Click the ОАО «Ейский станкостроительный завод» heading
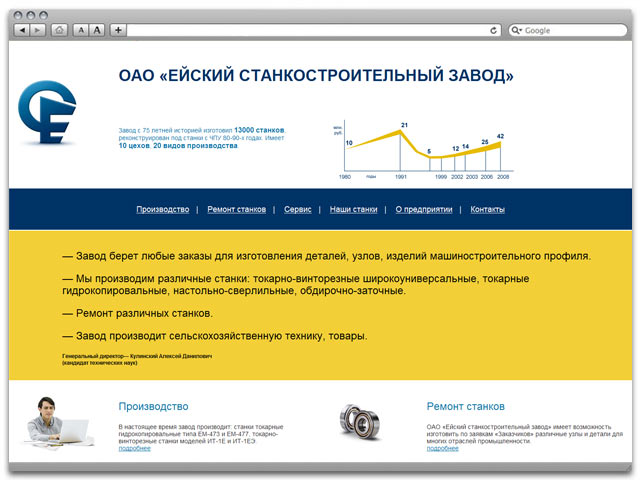 (x=316, y=76)
